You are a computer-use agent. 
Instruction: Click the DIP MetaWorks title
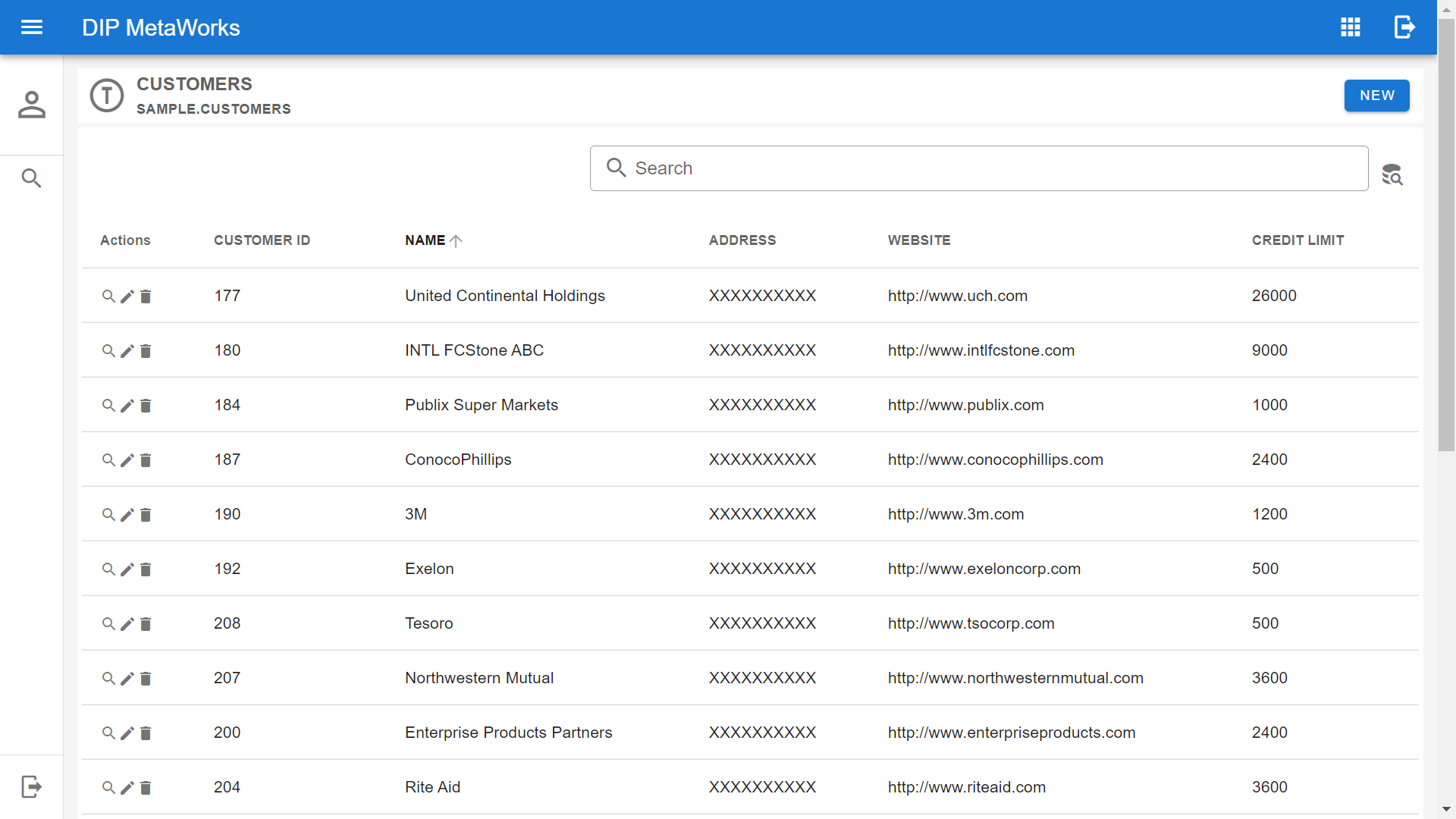[x=161, y=27]
